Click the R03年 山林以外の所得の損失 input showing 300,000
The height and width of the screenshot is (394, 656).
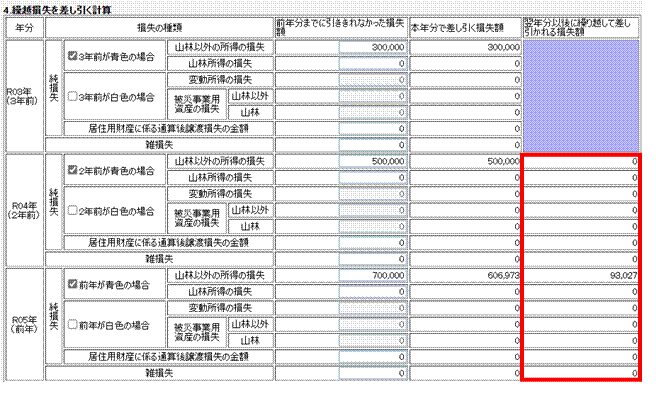373,47
